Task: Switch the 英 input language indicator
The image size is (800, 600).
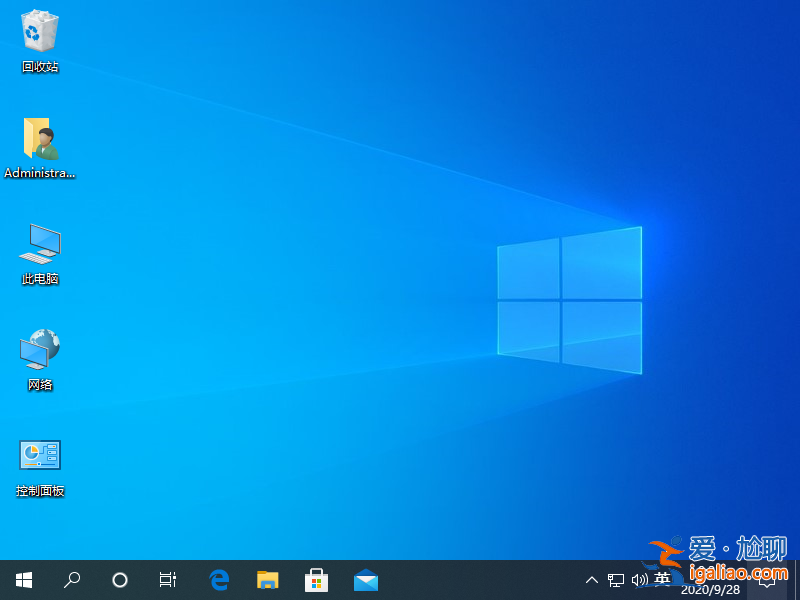Action: (662, 580)
